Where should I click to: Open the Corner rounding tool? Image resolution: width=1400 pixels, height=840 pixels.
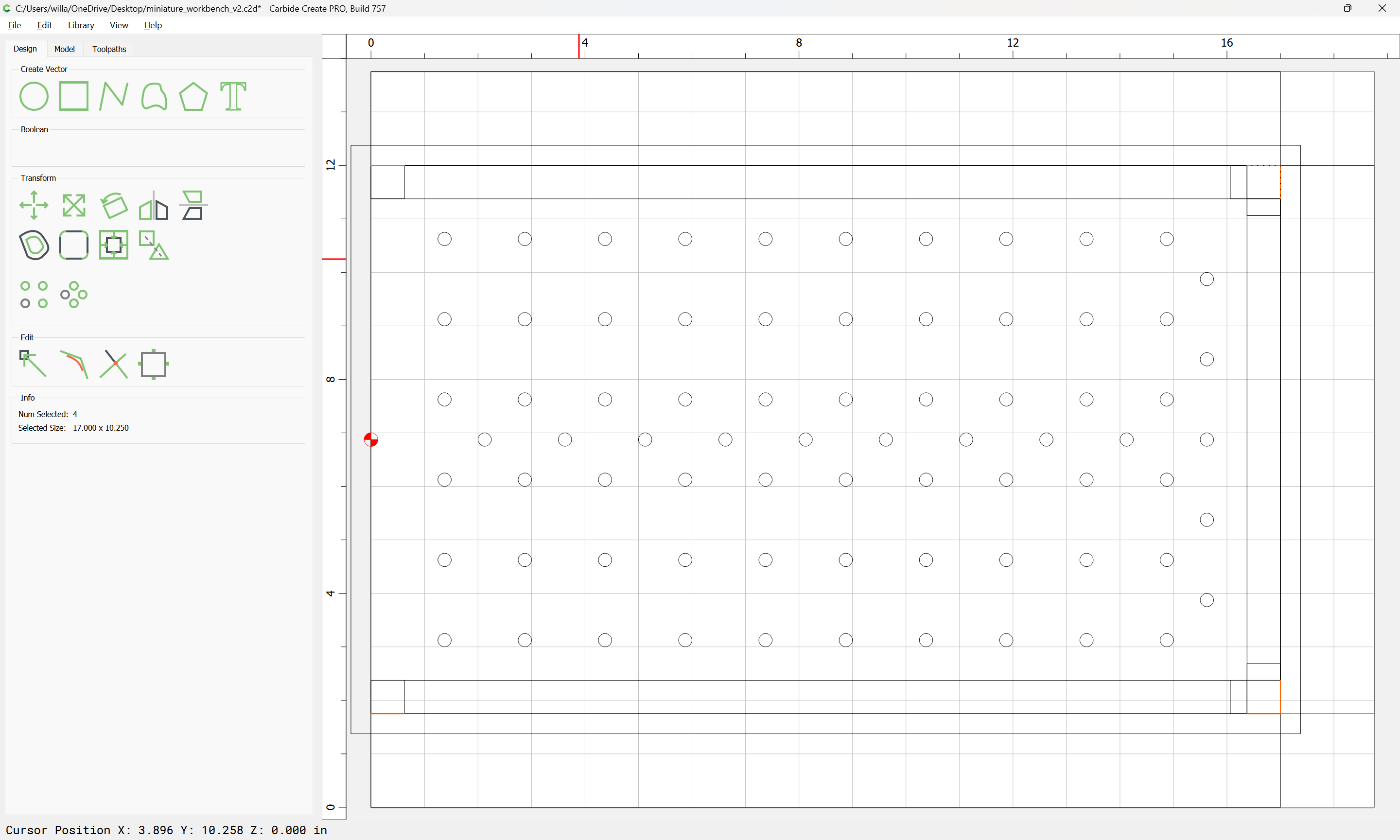coord(73,245)
